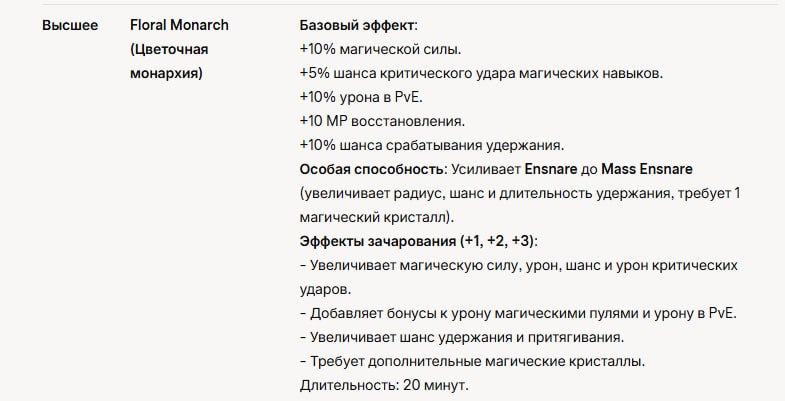The width and height of the screenshot is (785, 401).
Task: Click the +10 MP восстановления line
Action: point(382,121)
